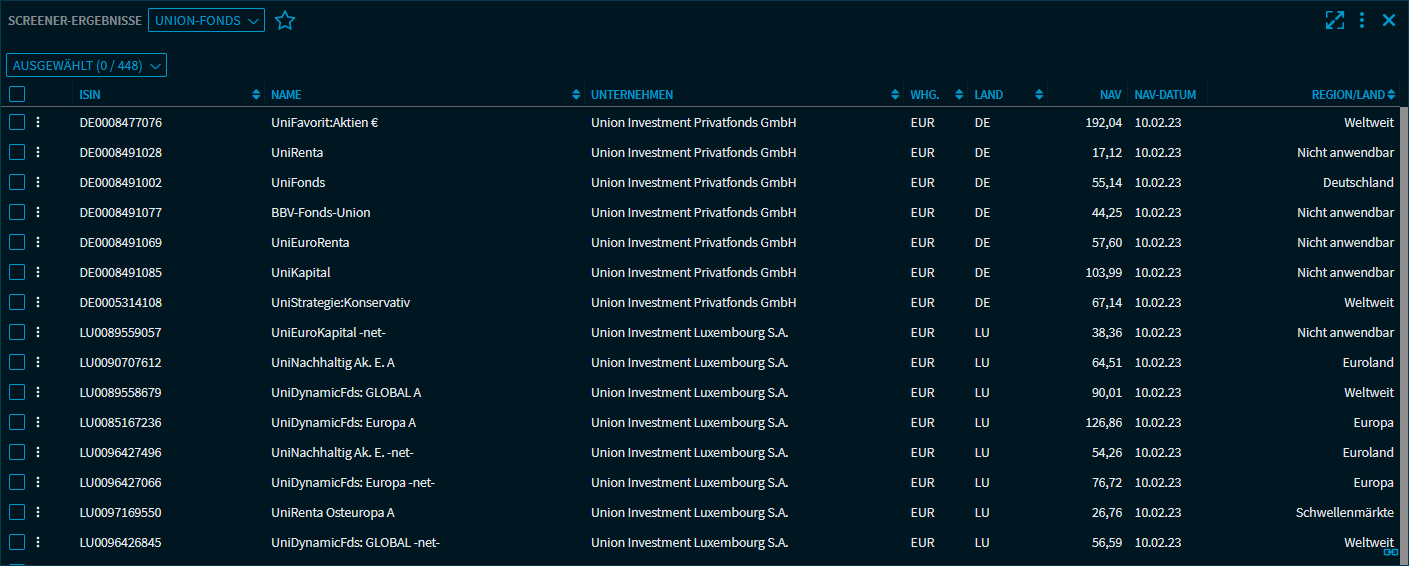Viewport: 1409px width, 566px height.
Task: Tick the checkbox for BBV-Fonds-Union
Action: [17, 213]
